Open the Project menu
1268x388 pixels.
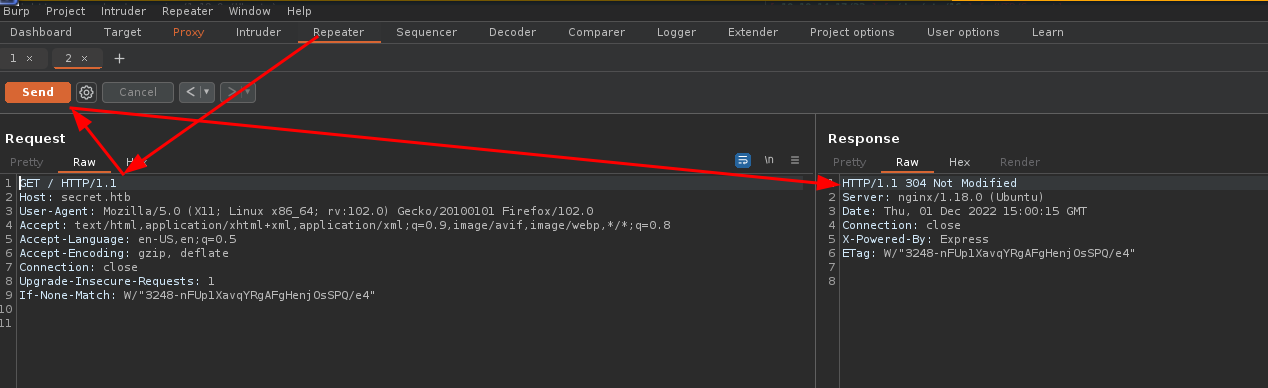(x=65, y=11)
